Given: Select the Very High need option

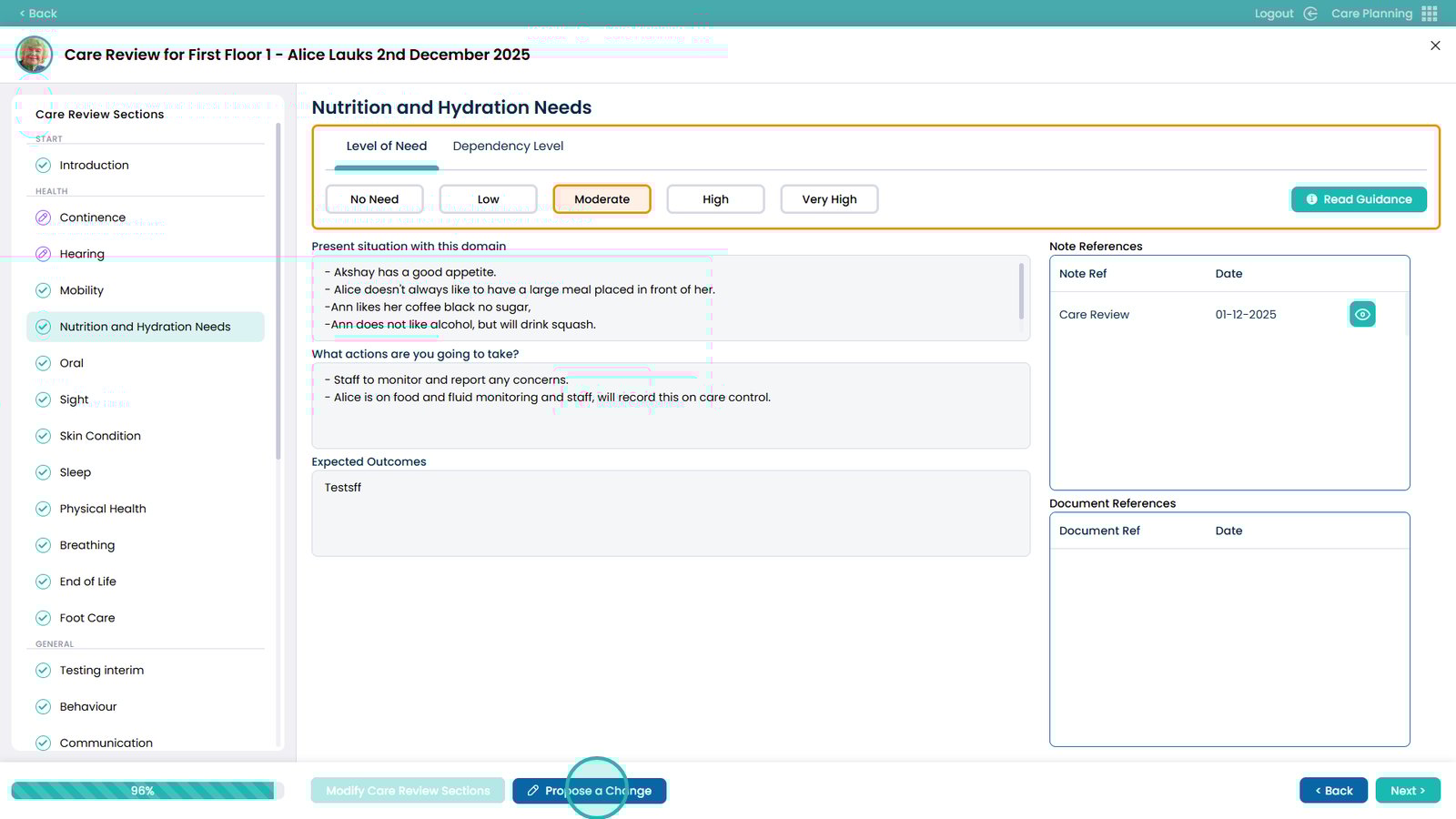Looking at the screenshot, I should (829, 199).
